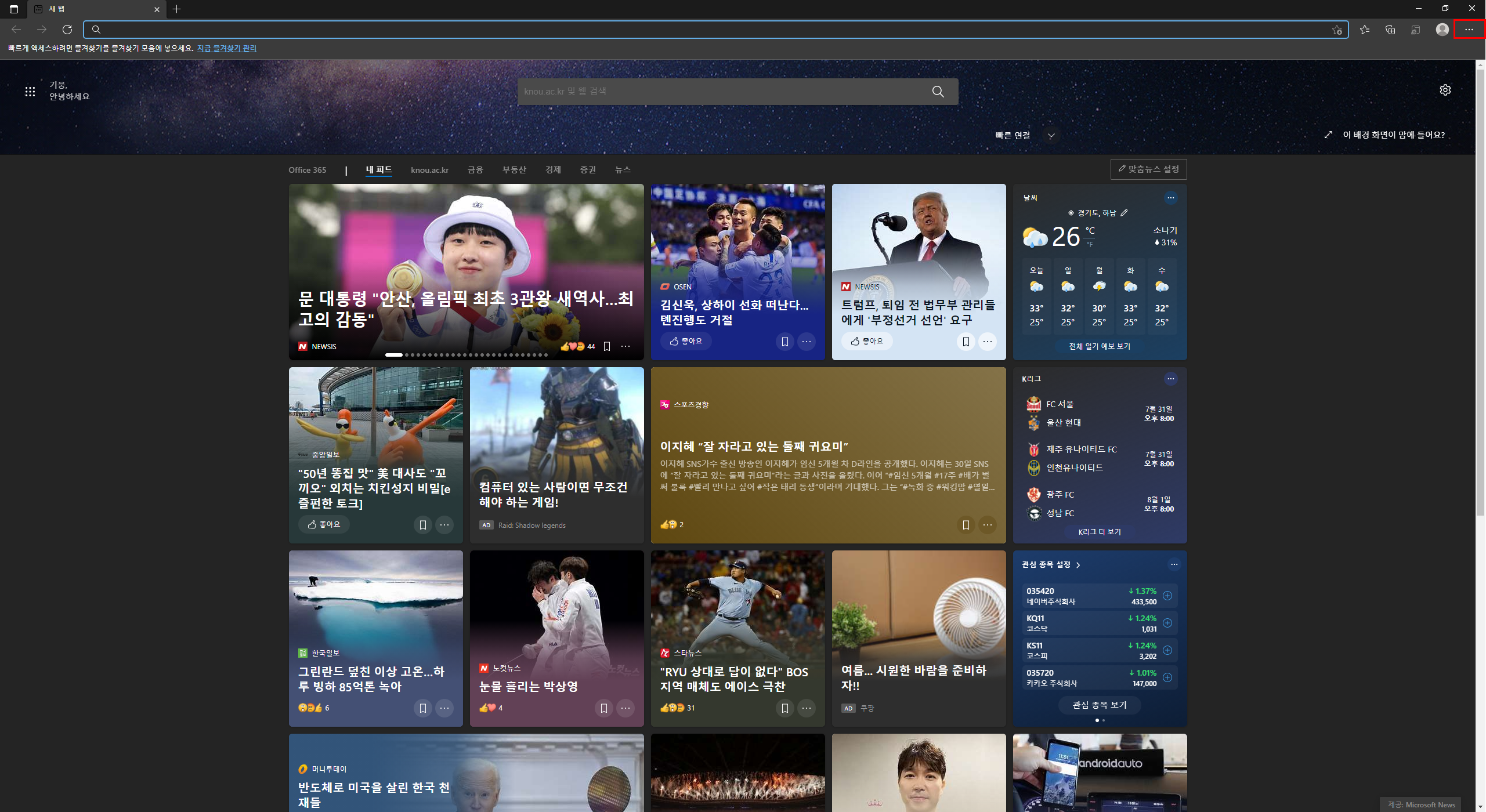Viewport: 1486px width, 812px height.
Task: Add 네이버주식회사 stock to watchlist
Action: pyautogui.click(x=1167, y=596)
